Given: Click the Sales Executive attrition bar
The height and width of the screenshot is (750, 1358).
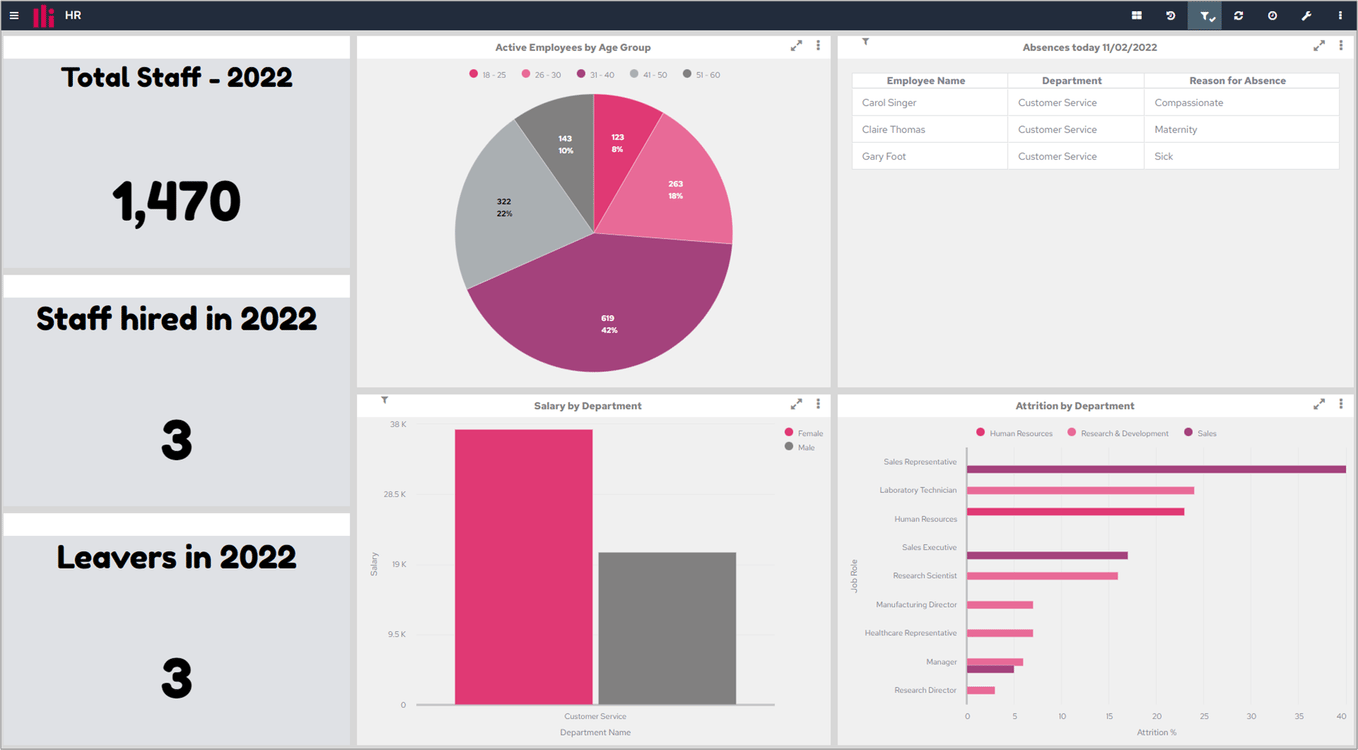Looking at the screenshot, I should pos(1047,555).
